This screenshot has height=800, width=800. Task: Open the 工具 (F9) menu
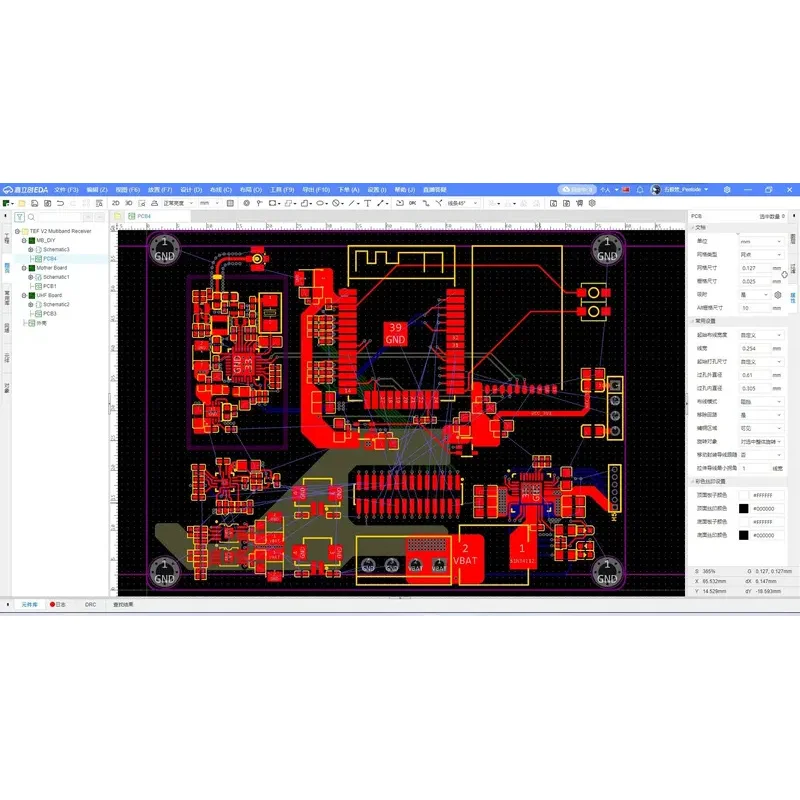pos(282,189)
